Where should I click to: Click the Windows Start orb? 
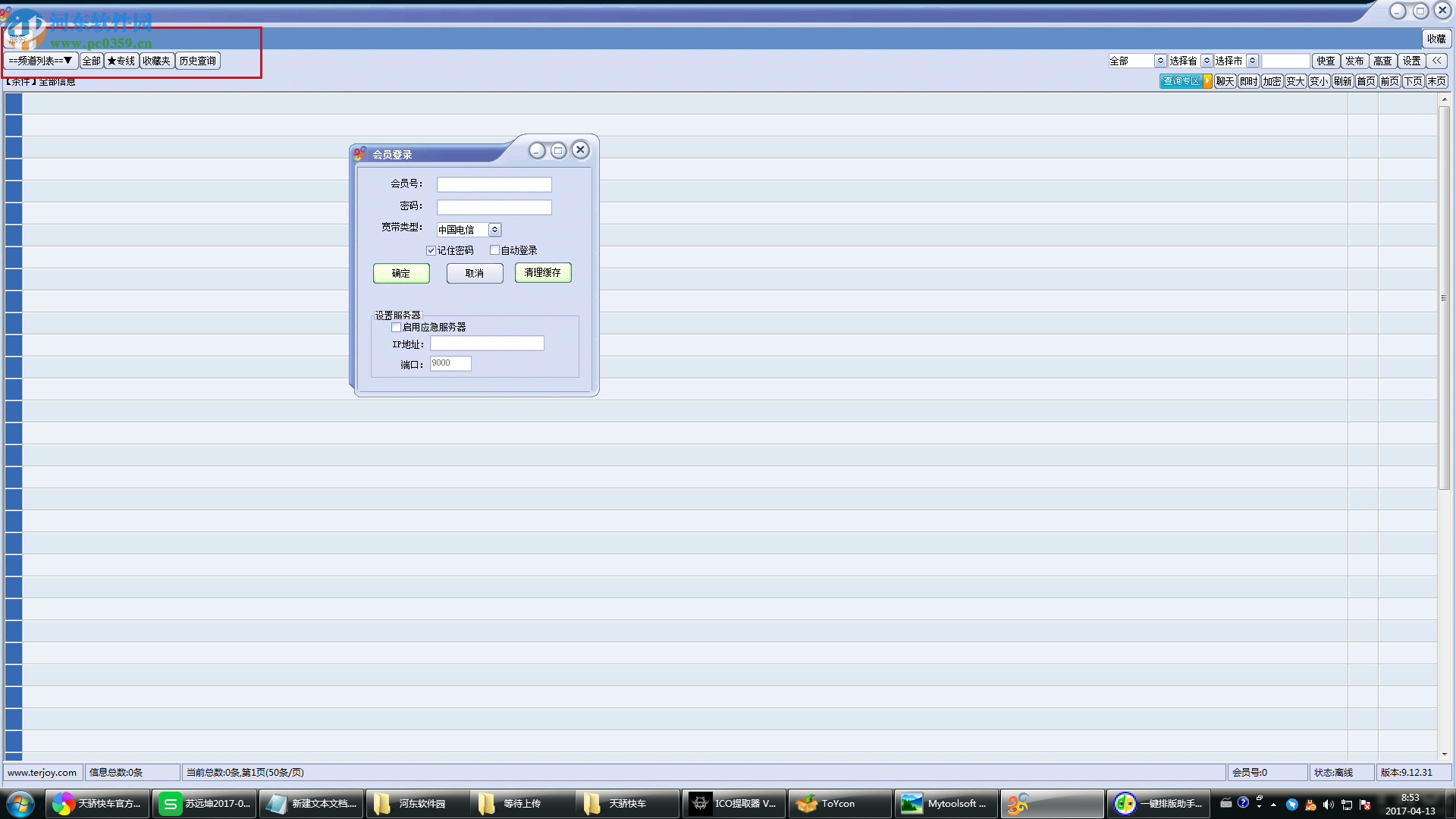point(20,804)
